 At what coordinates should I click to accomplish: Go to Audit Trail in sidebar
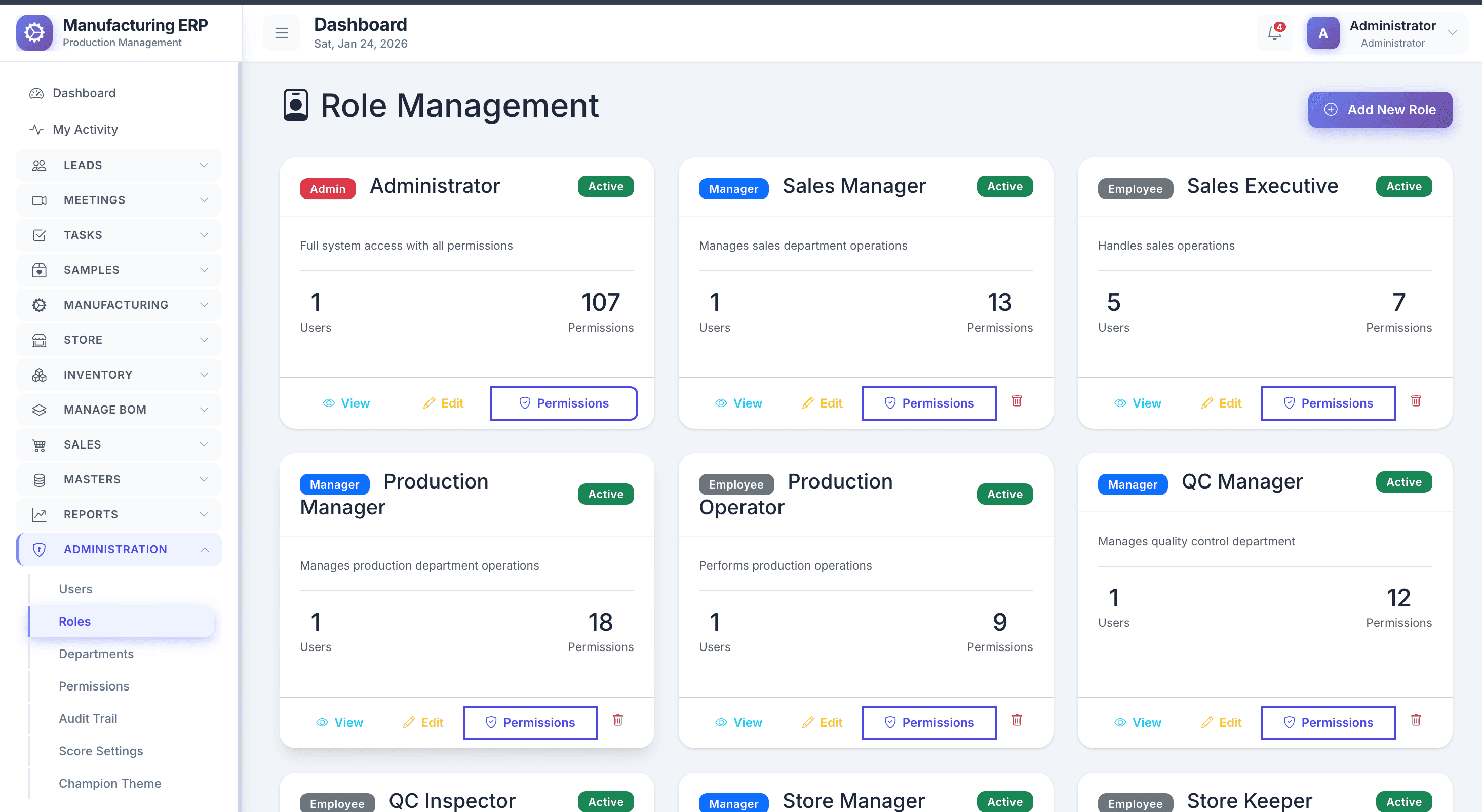pyautogui.click(x=88, y=718)
